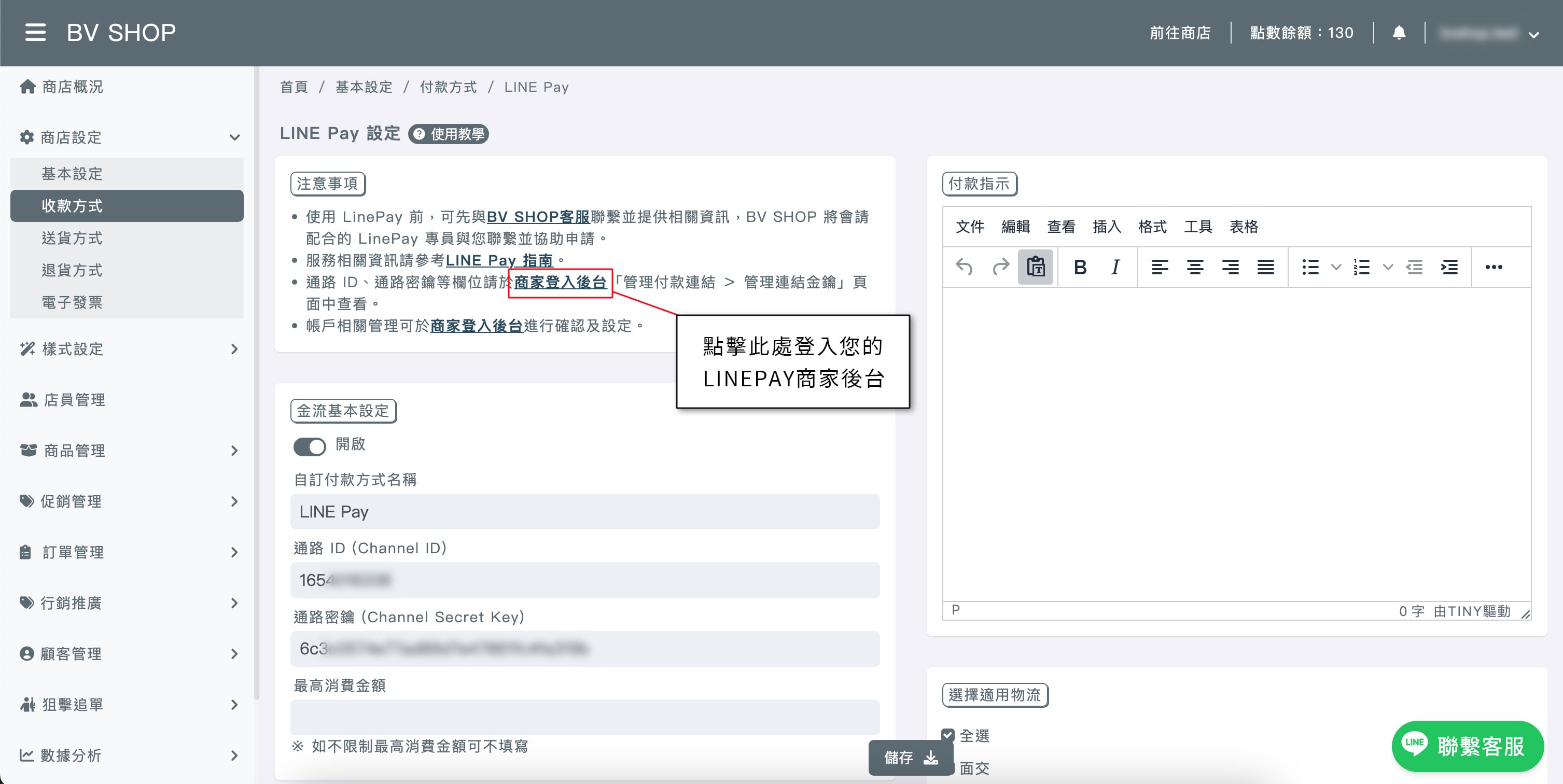Increase indent in editor
Screen dimensions: 1563x784
[1449, 267]
